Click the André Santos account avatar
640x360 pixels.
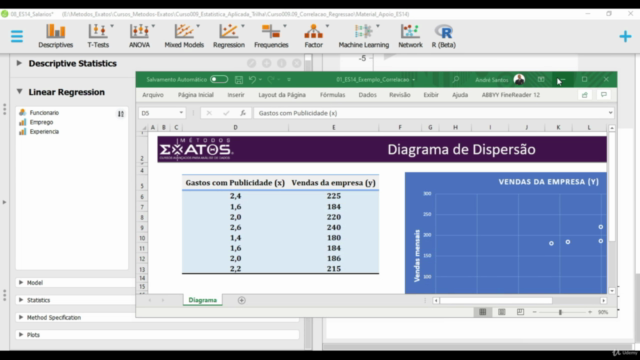[x=519, y=80]
